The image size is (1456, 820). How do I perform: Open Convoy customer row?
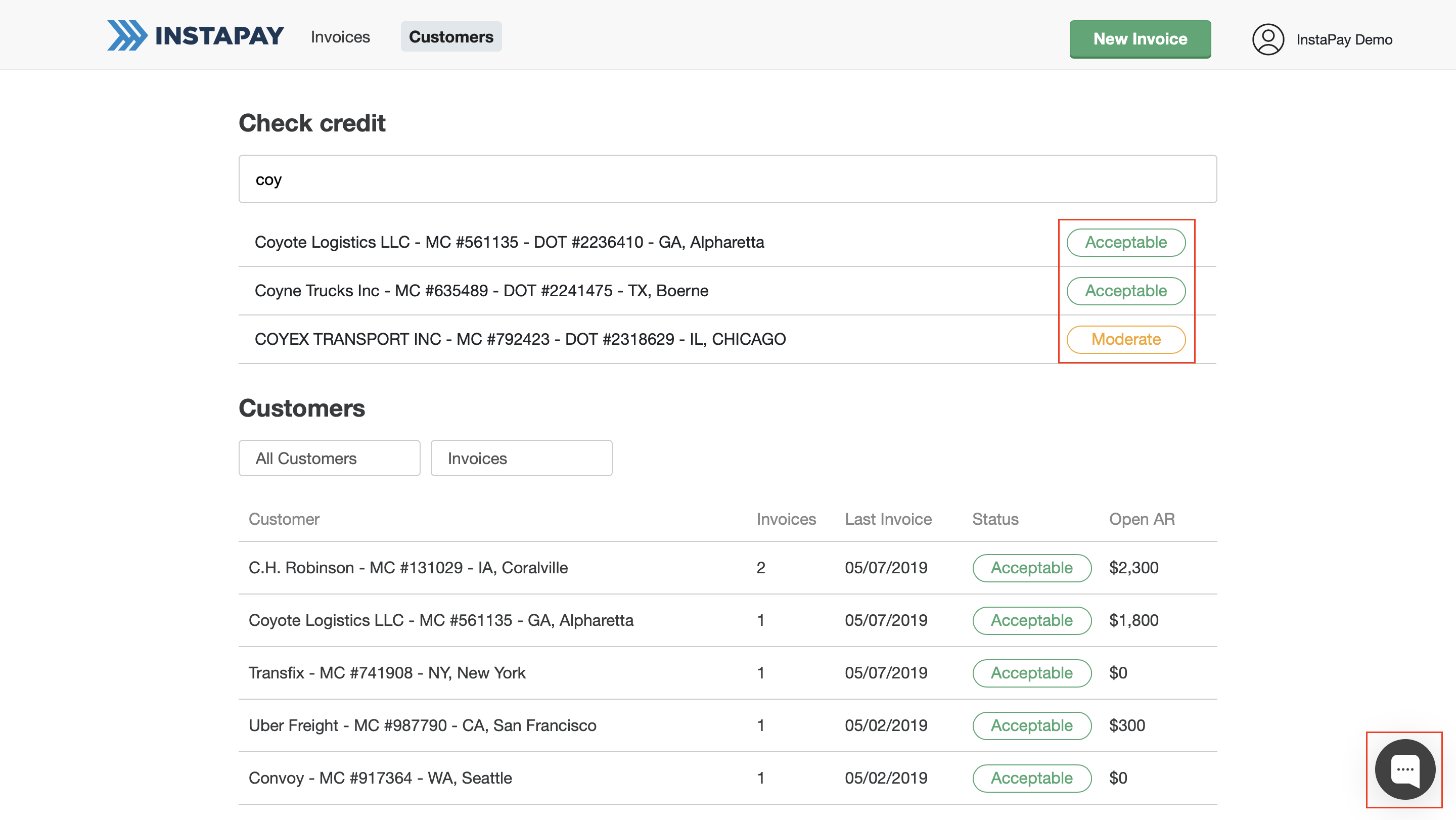(727, 778)
